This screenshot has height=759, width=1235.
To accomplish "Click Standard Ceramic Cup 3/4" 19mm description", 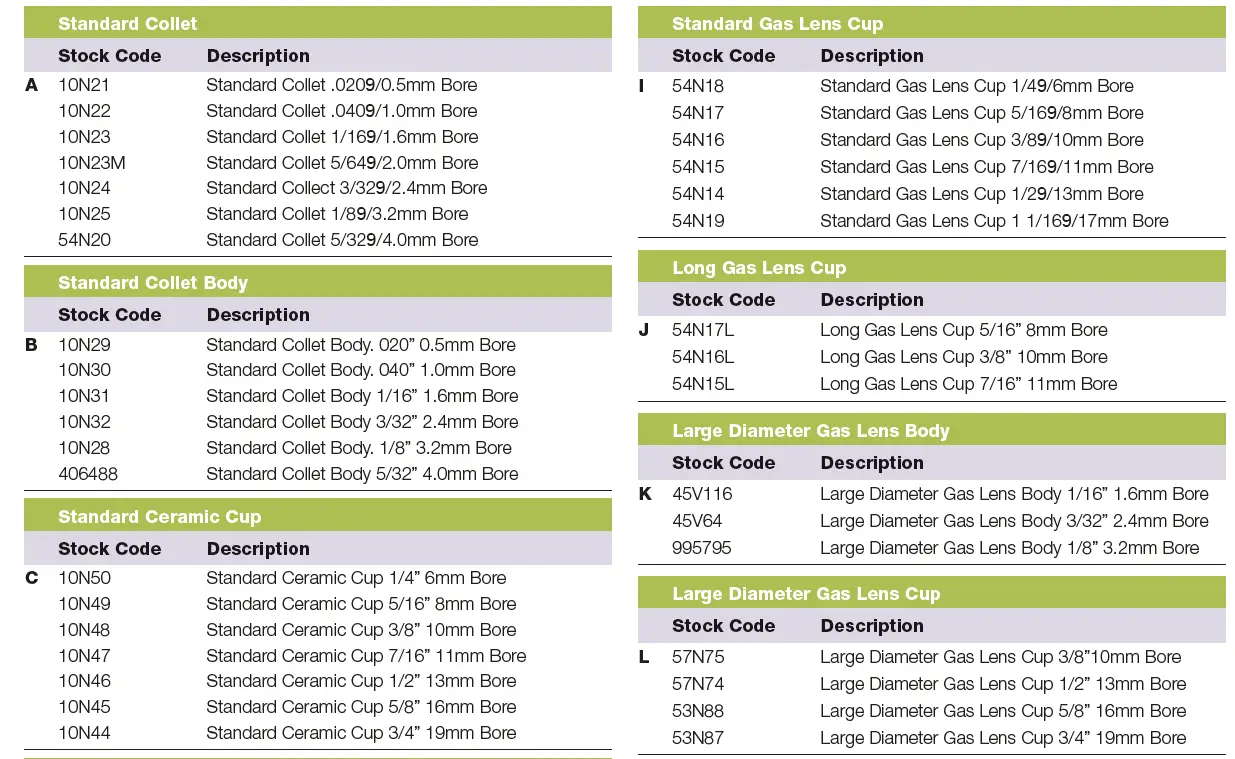I will click(x=361, y=733).
